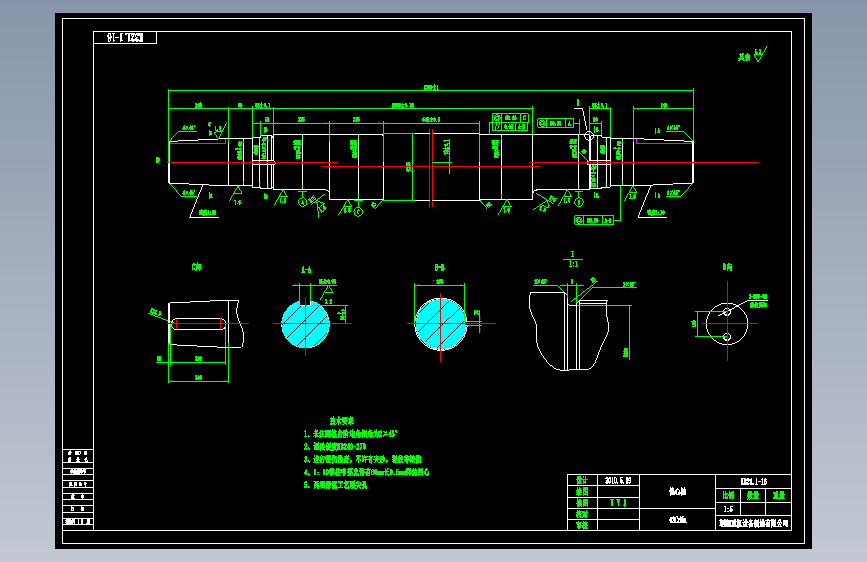Click the "B-B" section label
Screen dimensions: 867x562
pos(440,268)
